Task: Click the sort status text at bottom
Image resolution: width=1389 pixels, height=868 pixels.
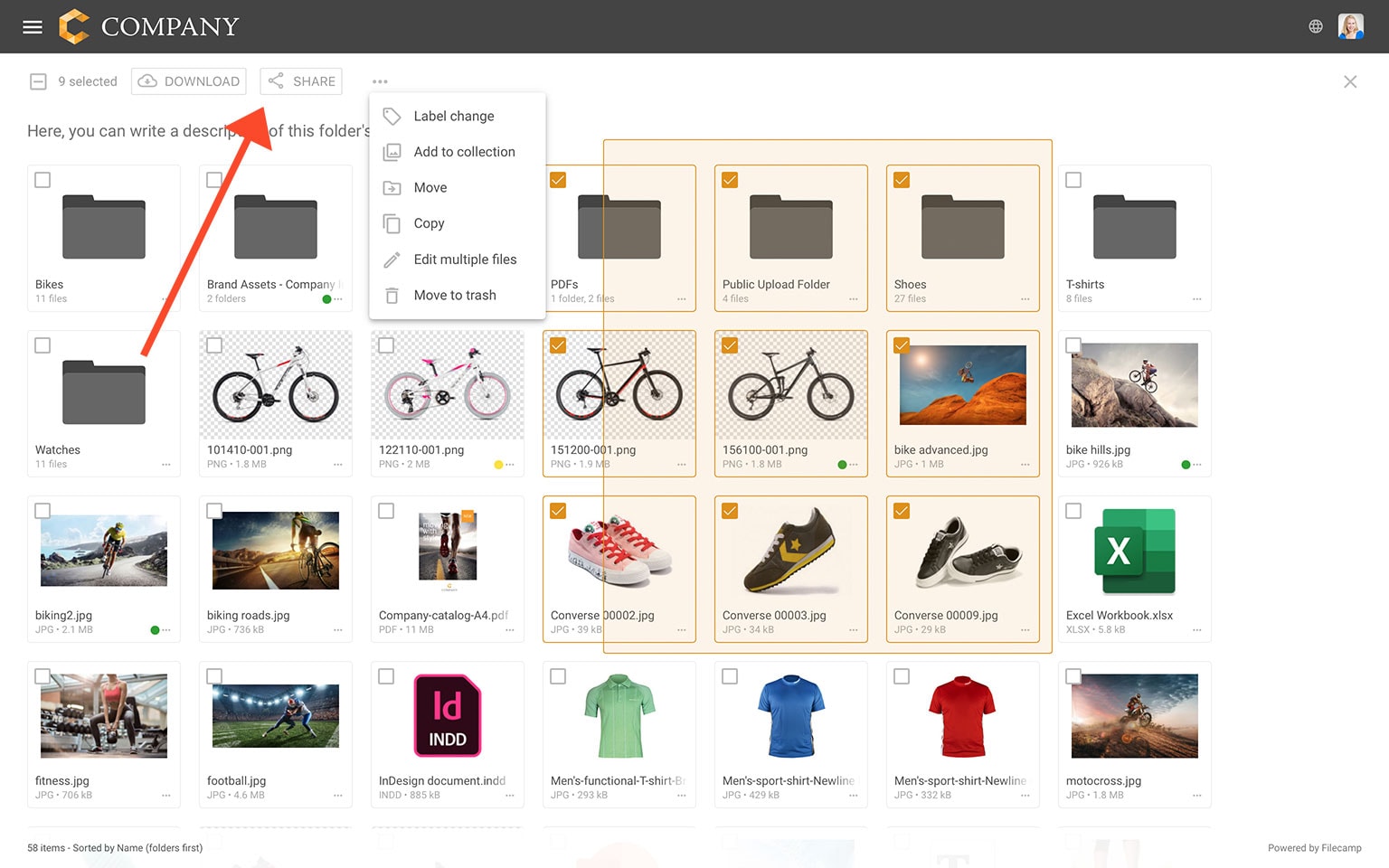Action: 115,848
